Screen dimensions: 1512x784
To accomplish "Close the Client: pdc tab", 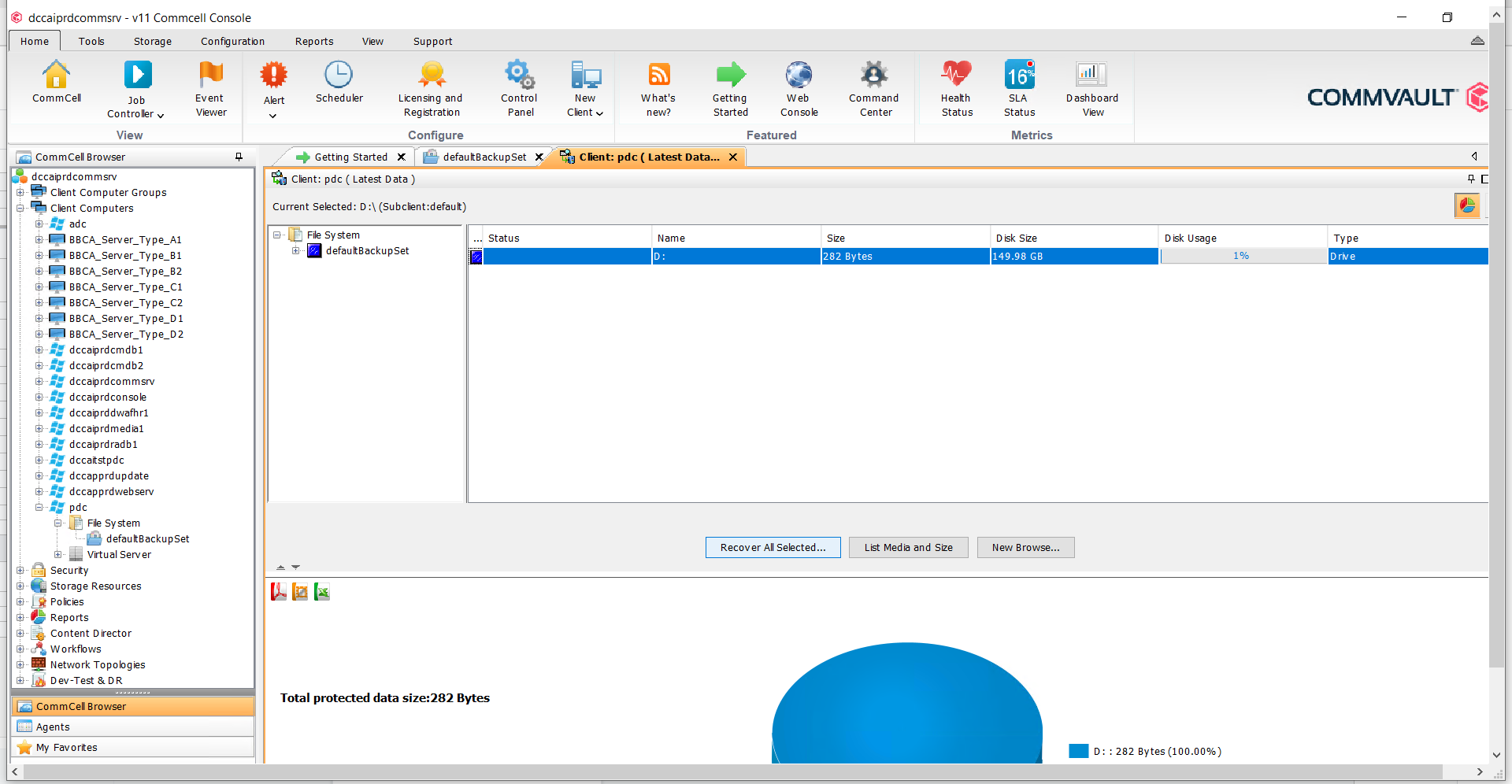I will 733,157.
